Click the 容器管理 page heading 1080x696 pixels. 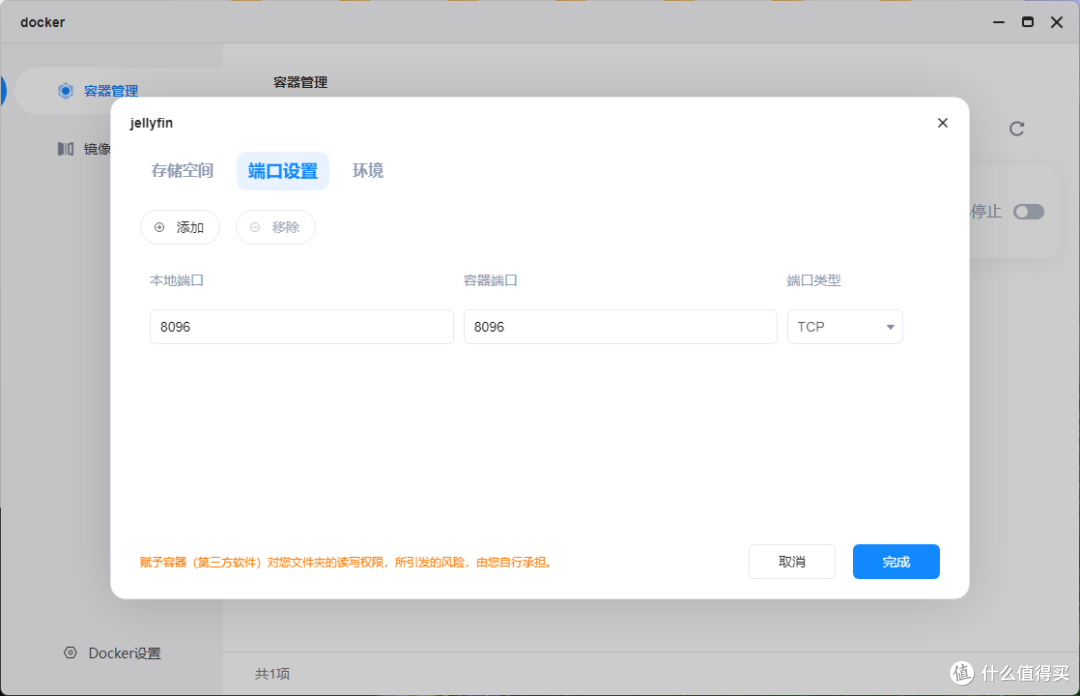300,83
